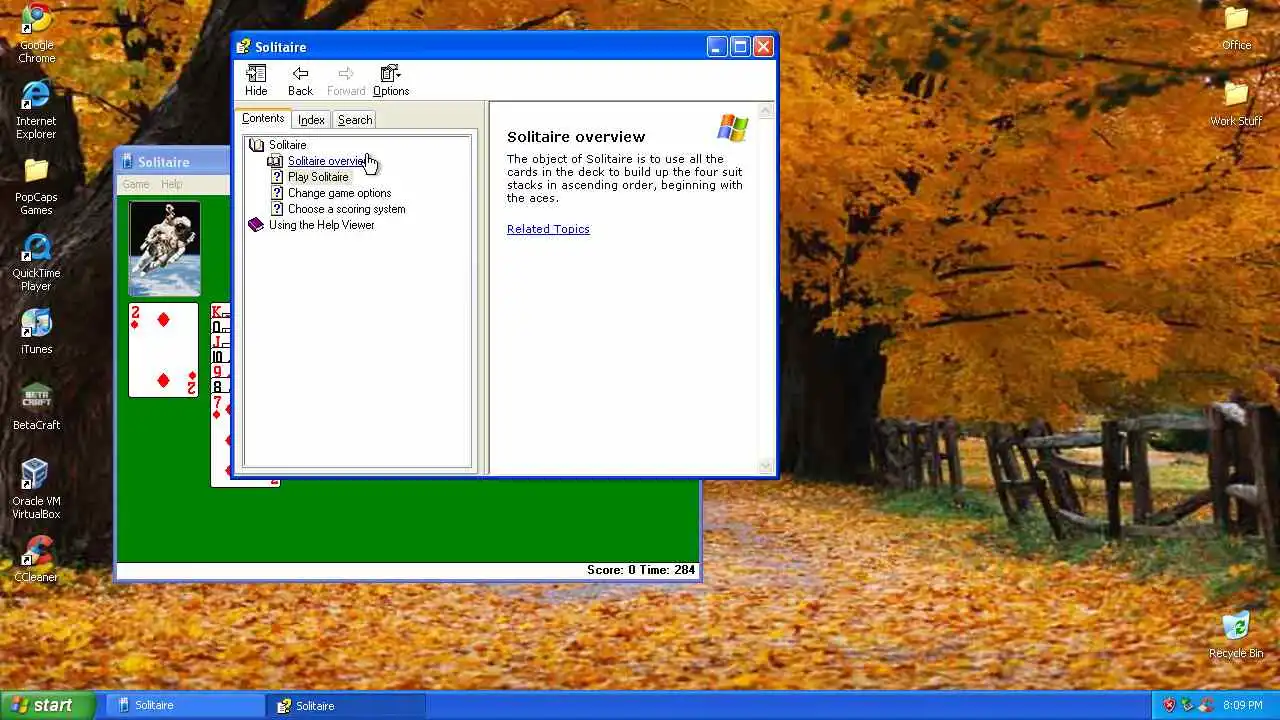Image resolution: width=1280 pixels, height=720 pixels.
Task: Click the Solitaire help window title icon
Action: tap(243, 47)
